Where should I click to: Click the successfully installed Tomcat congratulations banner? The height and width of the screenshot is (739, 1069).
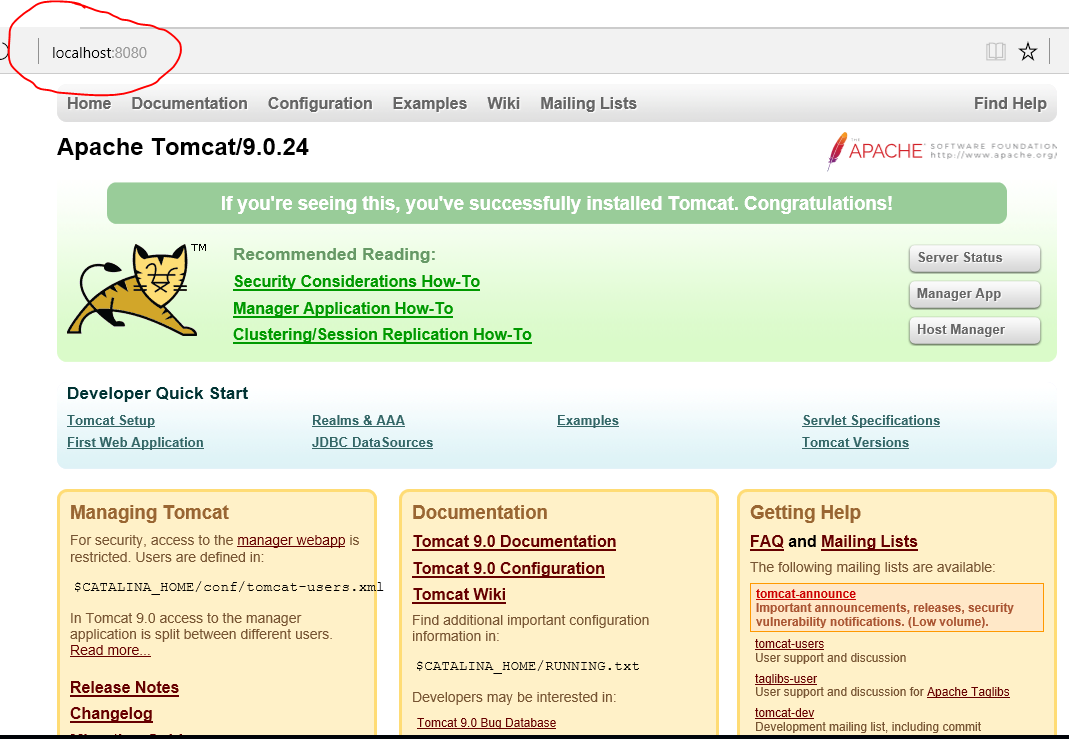point(556,203)
